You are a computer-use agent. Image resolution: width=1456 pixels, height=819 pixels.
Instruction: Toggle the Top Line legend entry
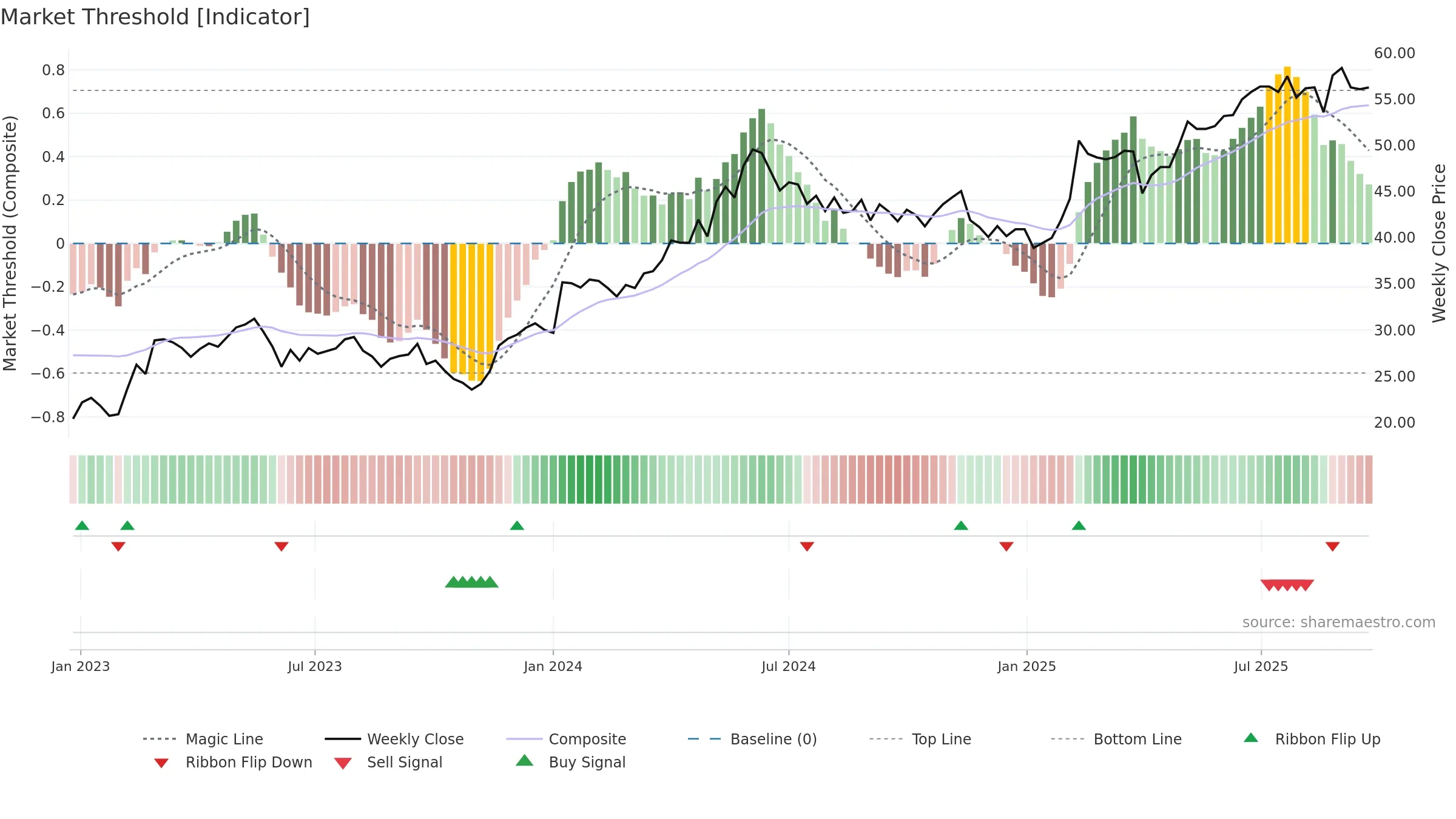pyautogui.click(x=920, y=739)
